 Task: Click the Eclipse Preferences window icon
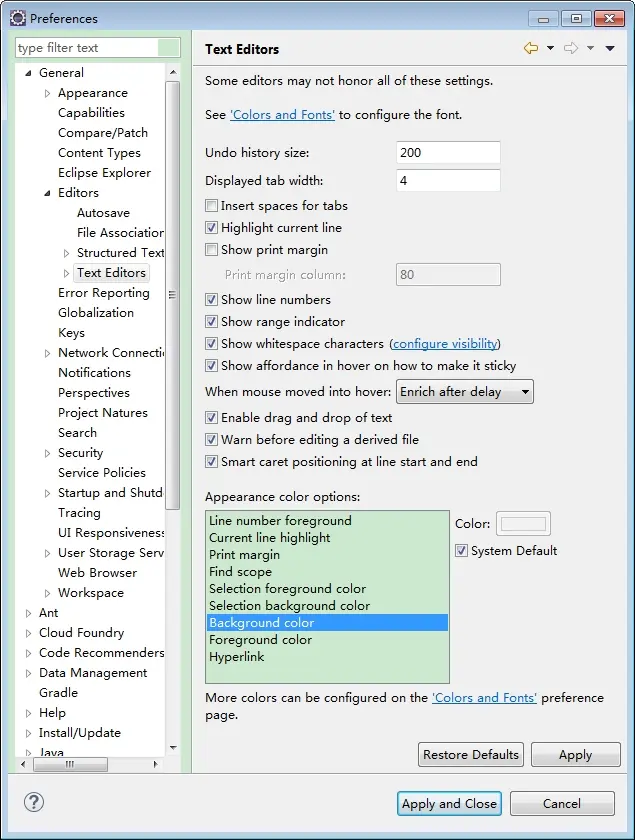[18, 18]
